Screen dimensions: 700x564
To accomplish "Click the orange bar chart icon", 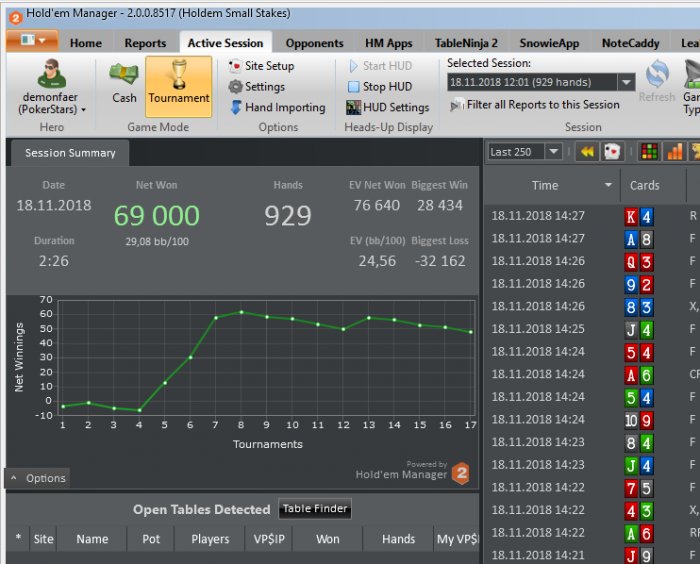I will tap(674, 152).
